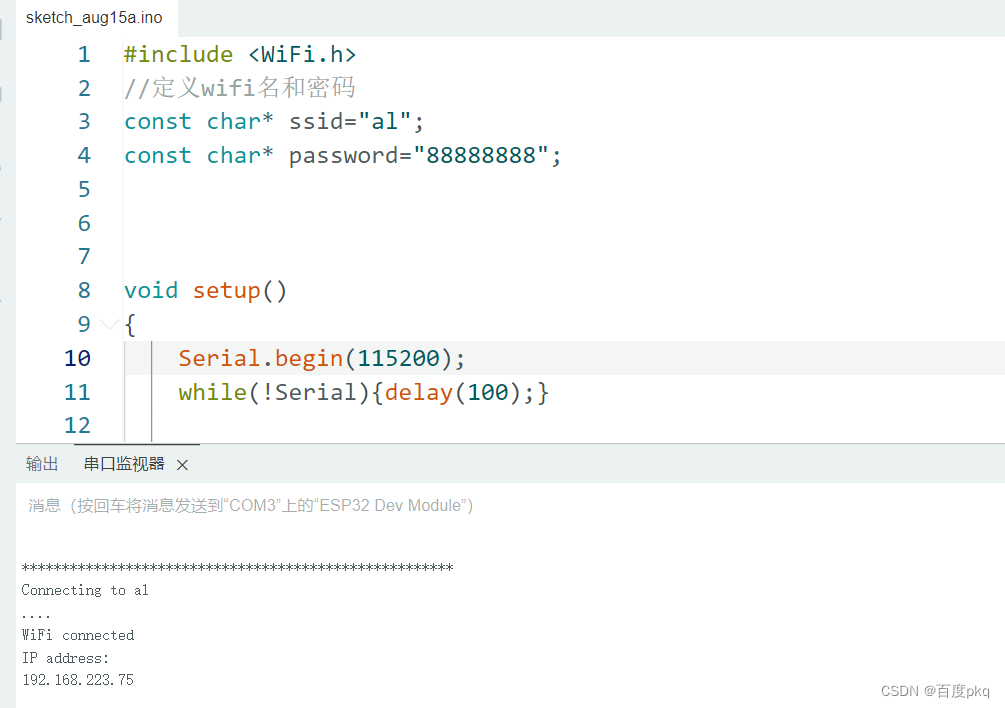1005x708 pixels.
Task: Collapse the setup function fold chevron
Action: [110, 324]
